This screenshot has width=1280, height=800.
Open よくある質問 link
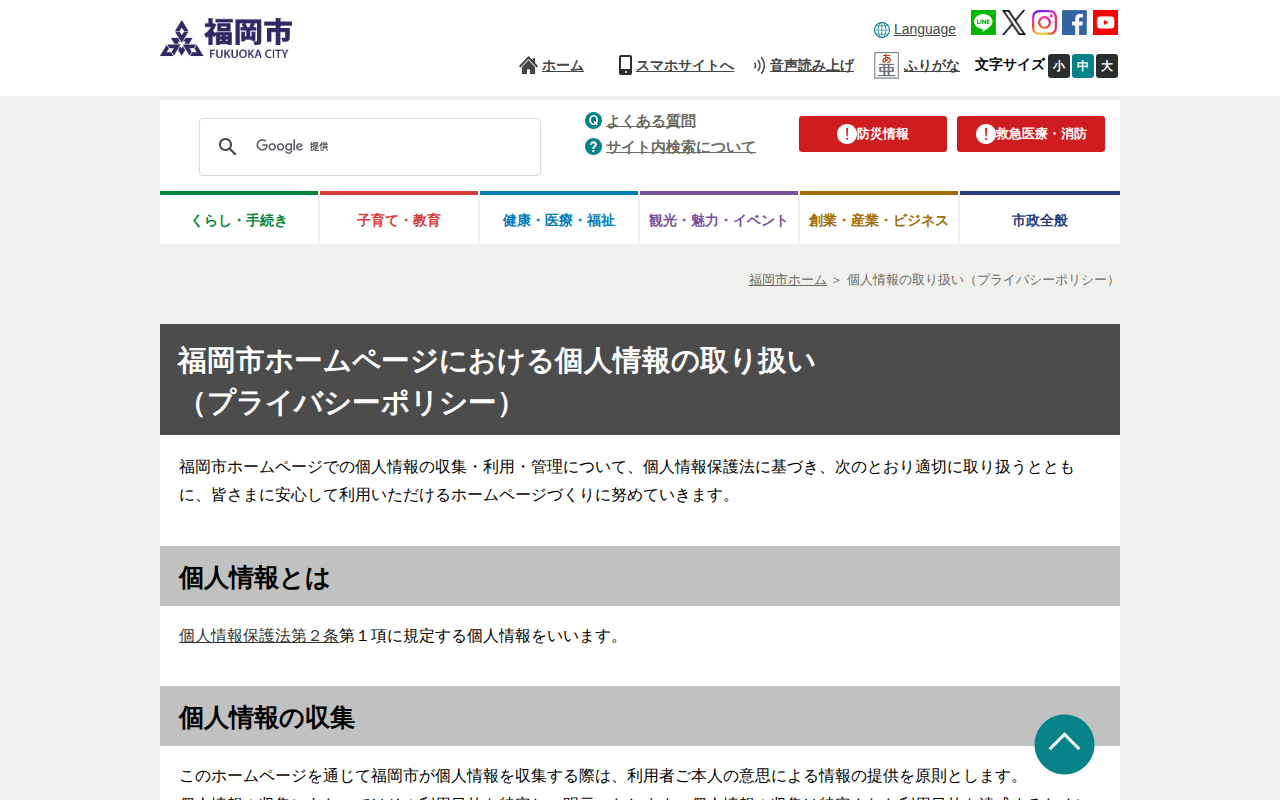651,121
